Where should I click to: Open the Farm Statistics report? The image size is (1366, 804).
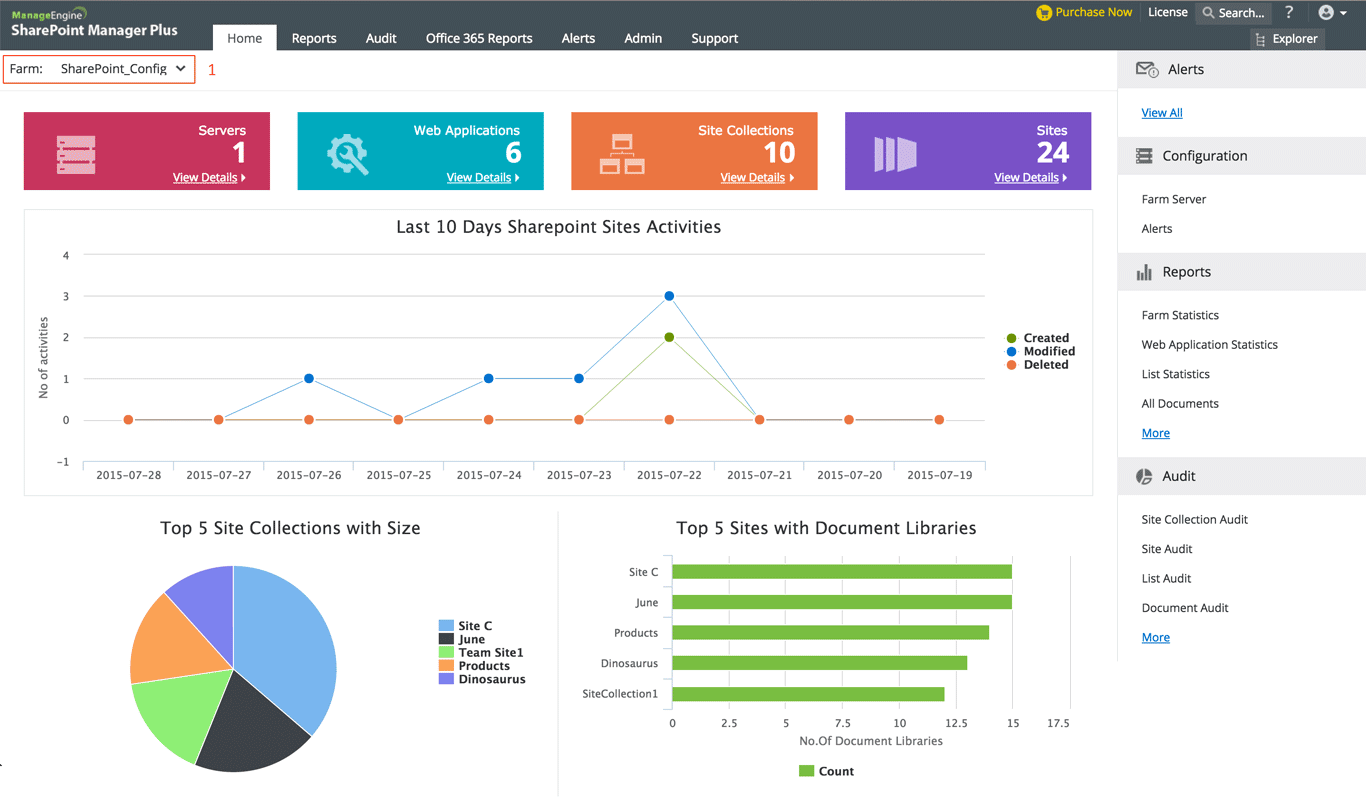coord(1180,315)
